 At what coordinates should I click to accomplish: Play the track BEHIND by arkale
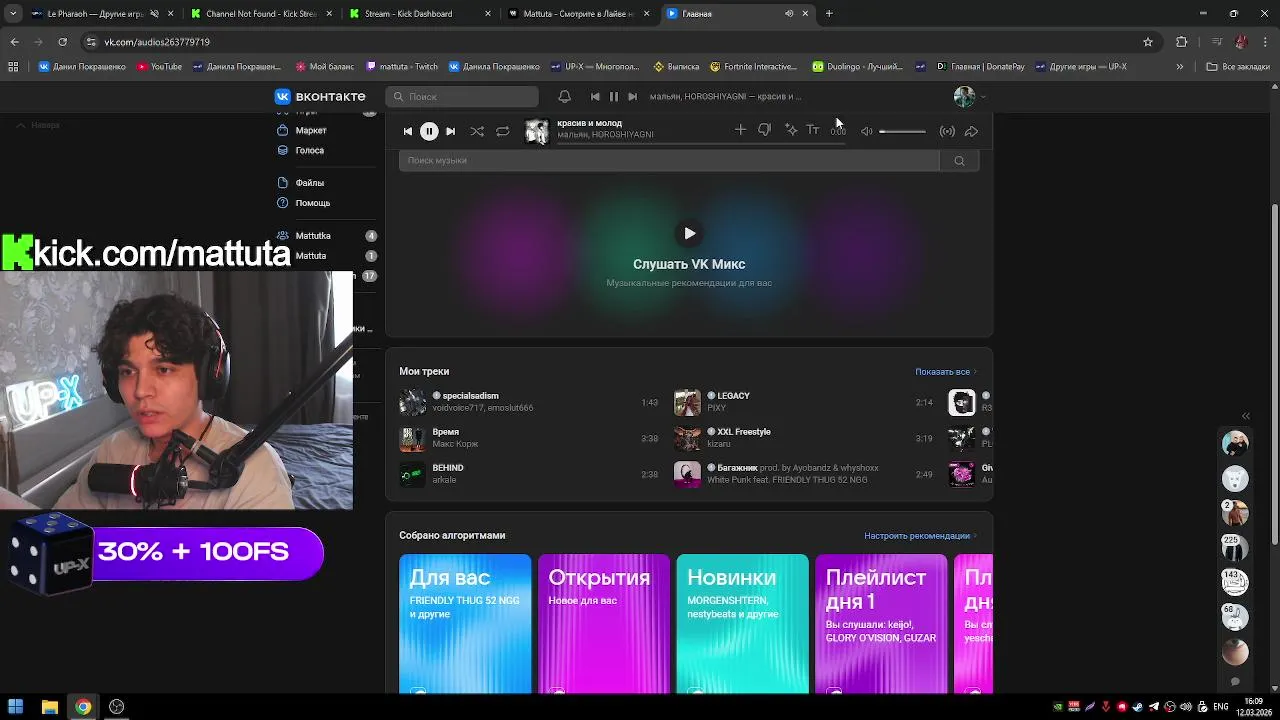[x=528, y=474]
